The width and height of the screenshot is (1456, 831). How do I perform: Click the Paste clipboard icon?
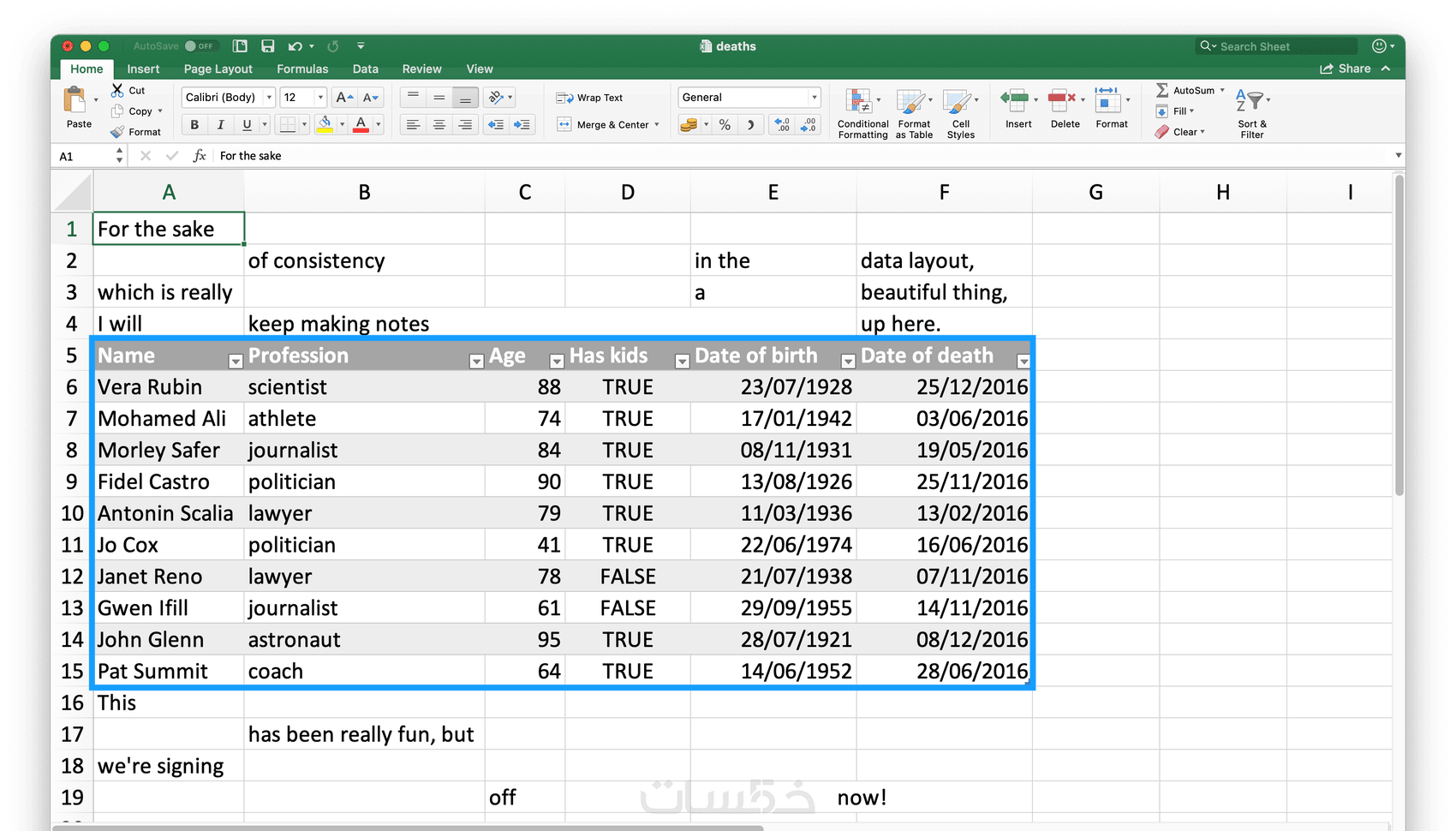click(75, 101)
